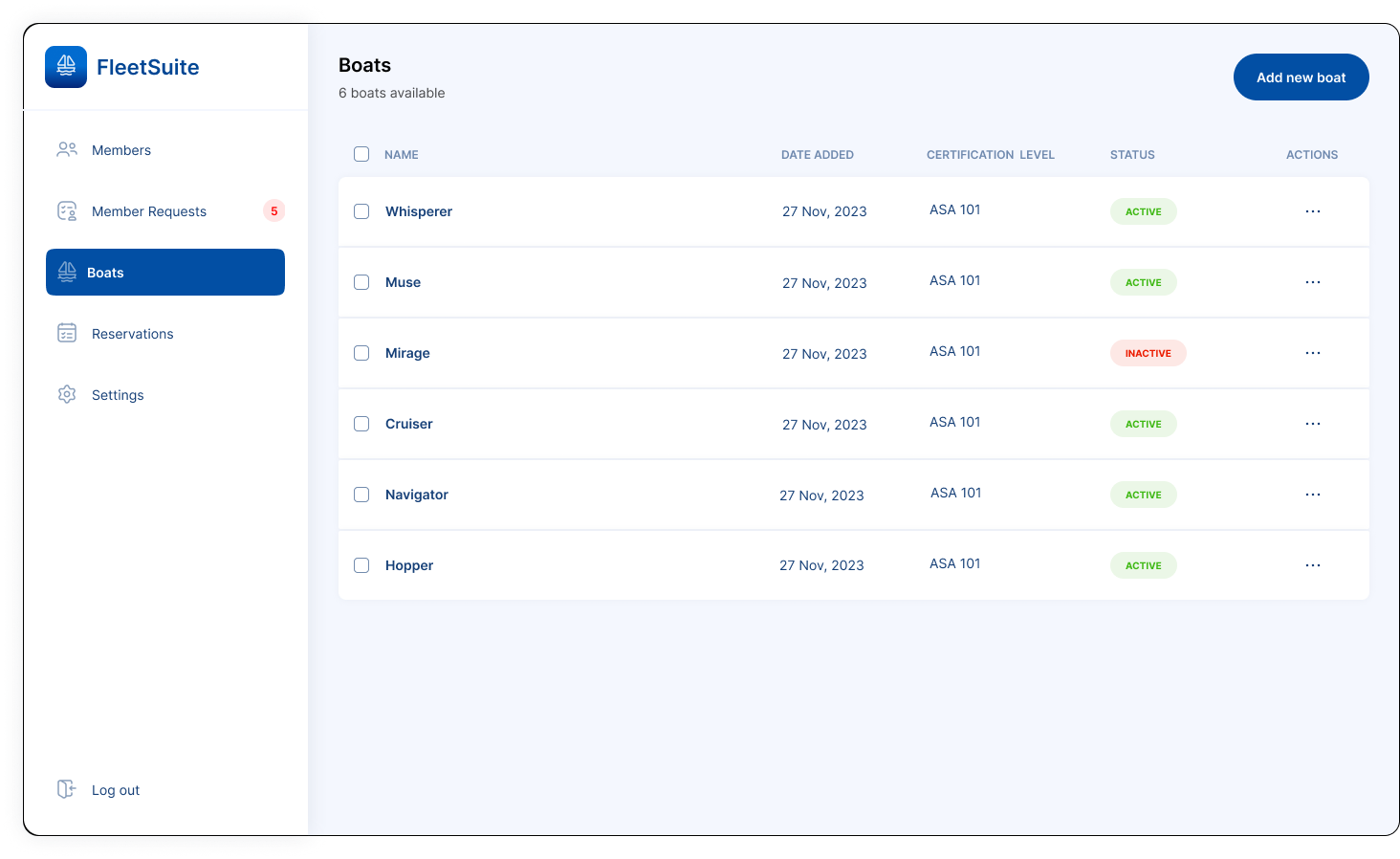
Task: Check the select-all checkbox in table header
Action: [x=361, y=153]
